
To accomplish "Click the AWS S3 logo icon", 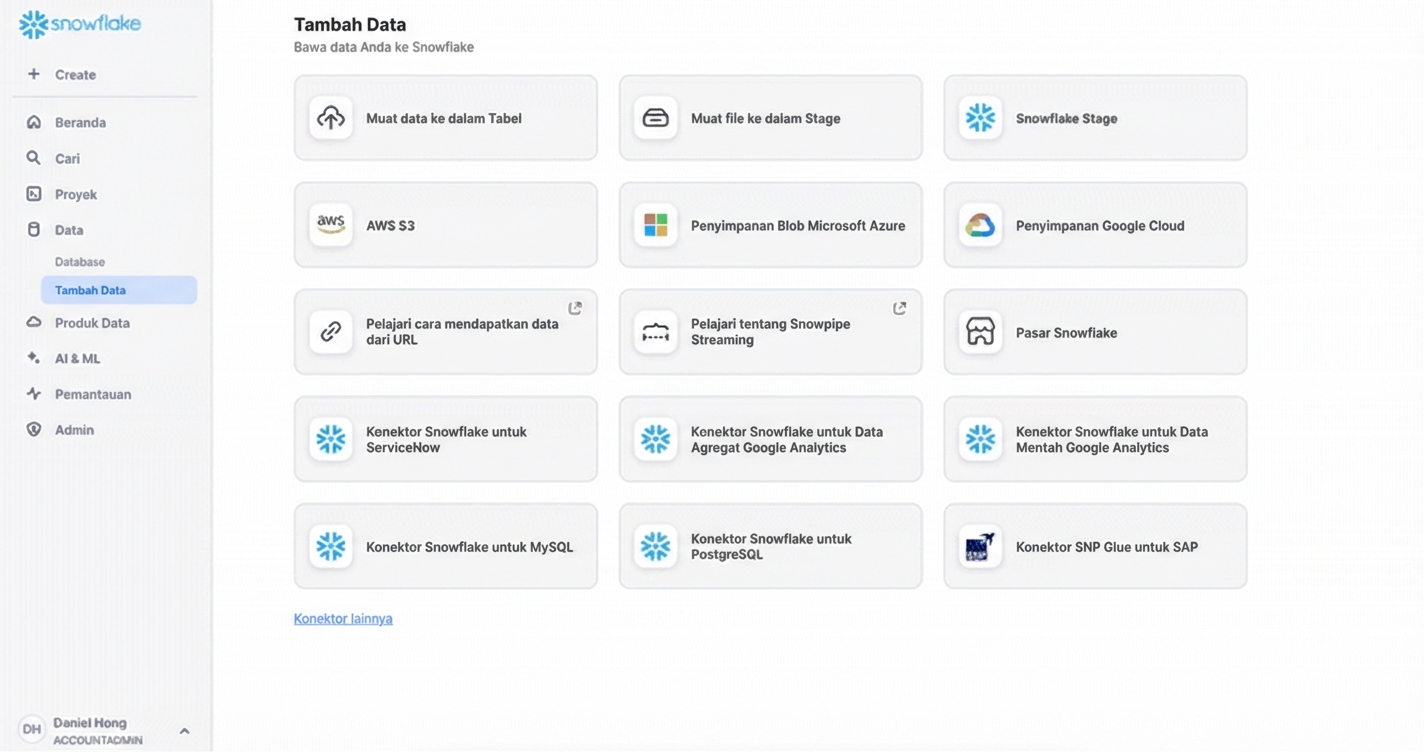I will [331, 225].
